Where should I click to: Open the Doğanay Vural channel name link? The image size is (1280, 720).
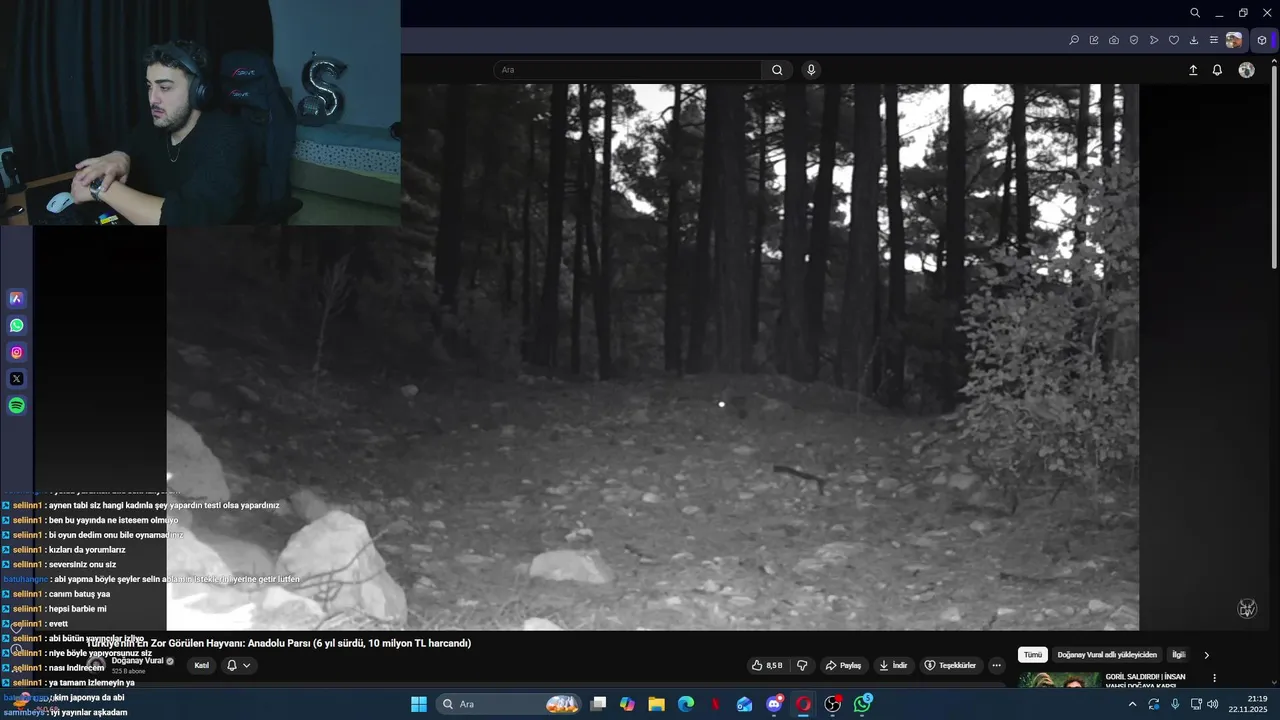coord(138,661)
